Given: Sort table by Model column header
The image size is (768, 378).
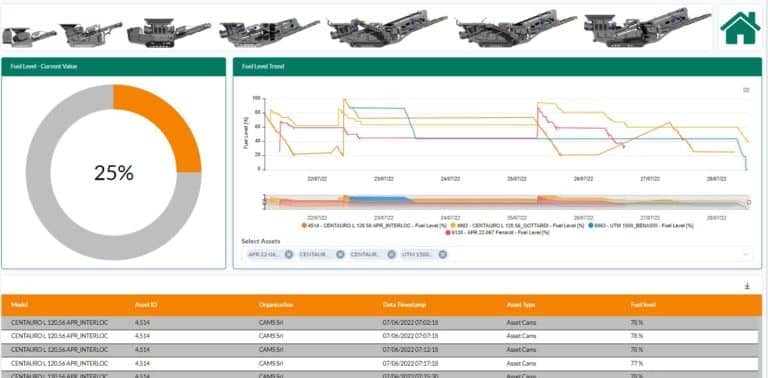Looking at the screenshot, I should pyautogui.click(x=19, y=305).
